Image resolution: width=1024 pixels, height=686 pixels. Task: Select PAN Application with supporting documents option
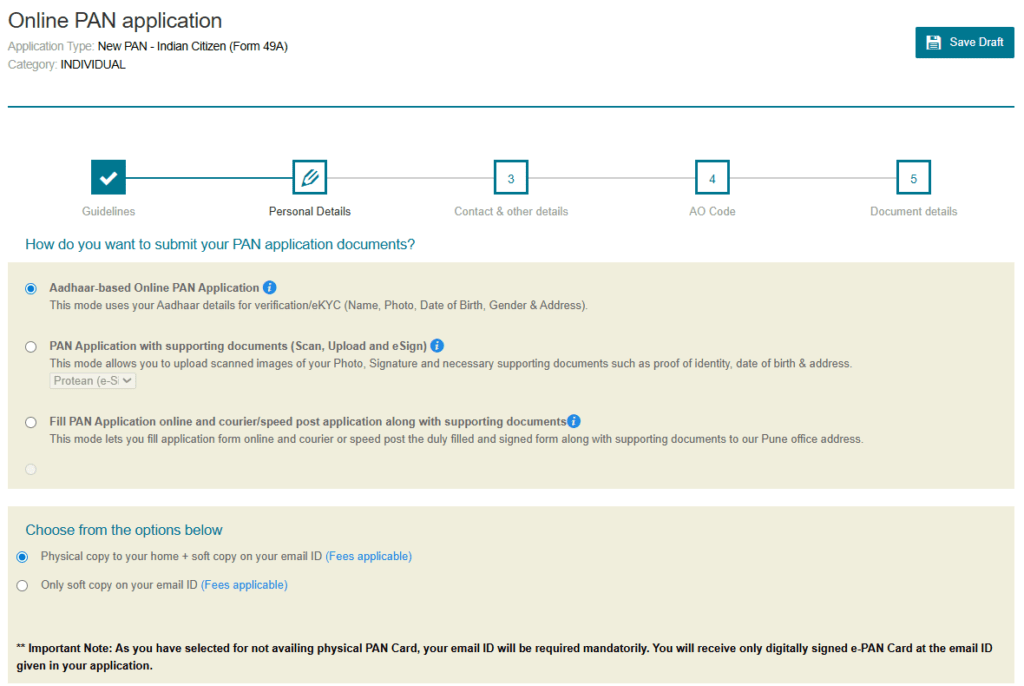click(30, 346)
